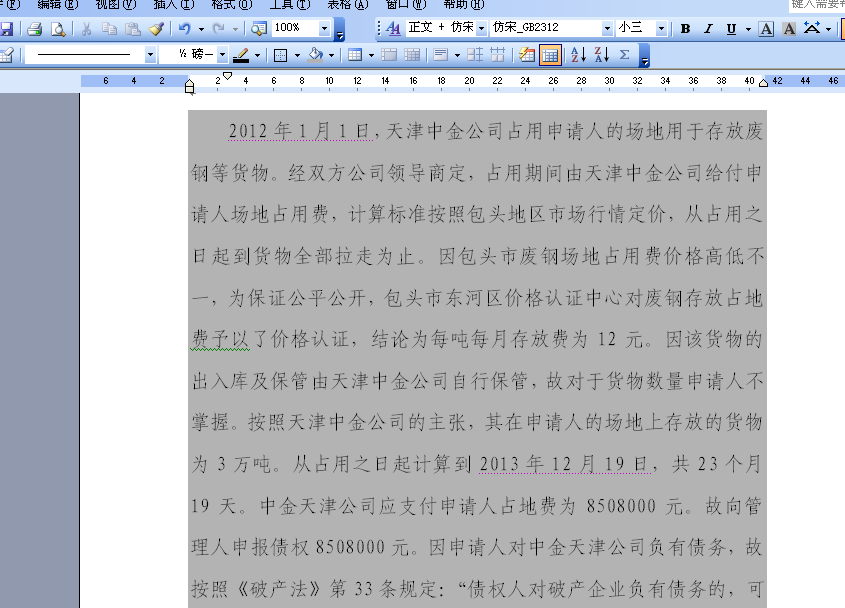Open the Reading Layout document map icon
The height and width of the screenshot is (608, 845).
(x=259, y=29)
